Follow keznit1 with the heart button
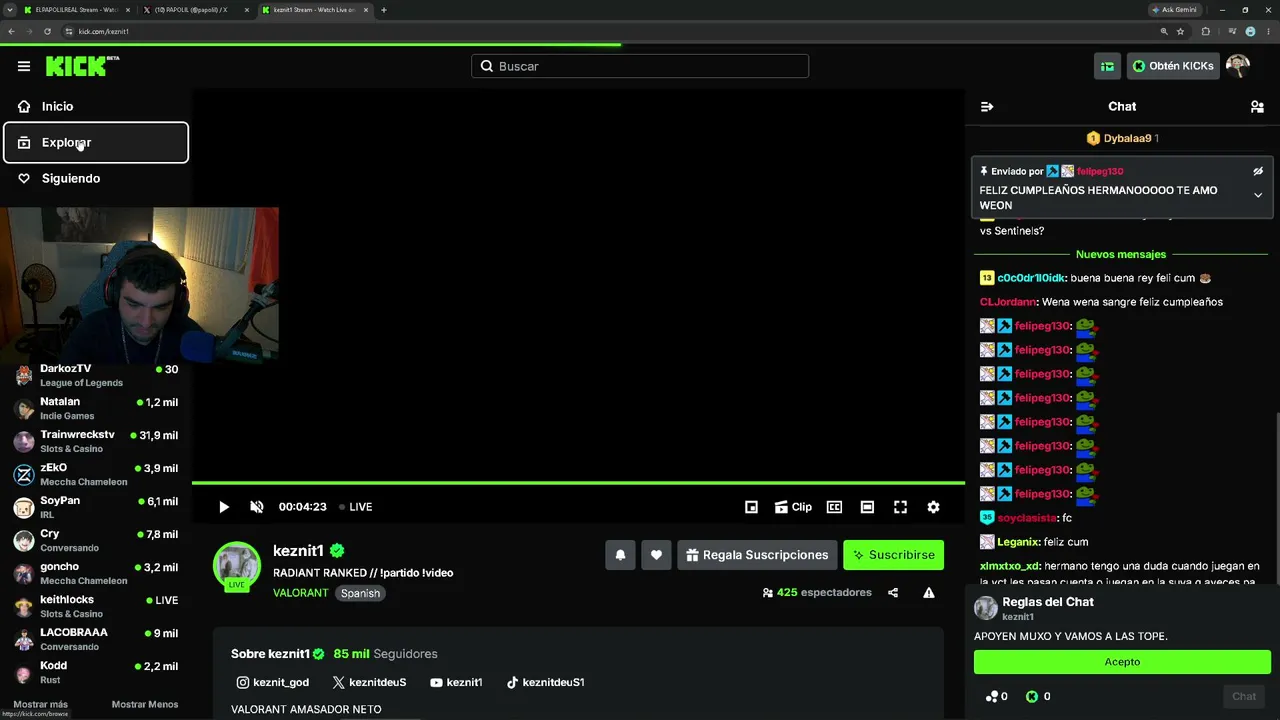 pos(656,555)
